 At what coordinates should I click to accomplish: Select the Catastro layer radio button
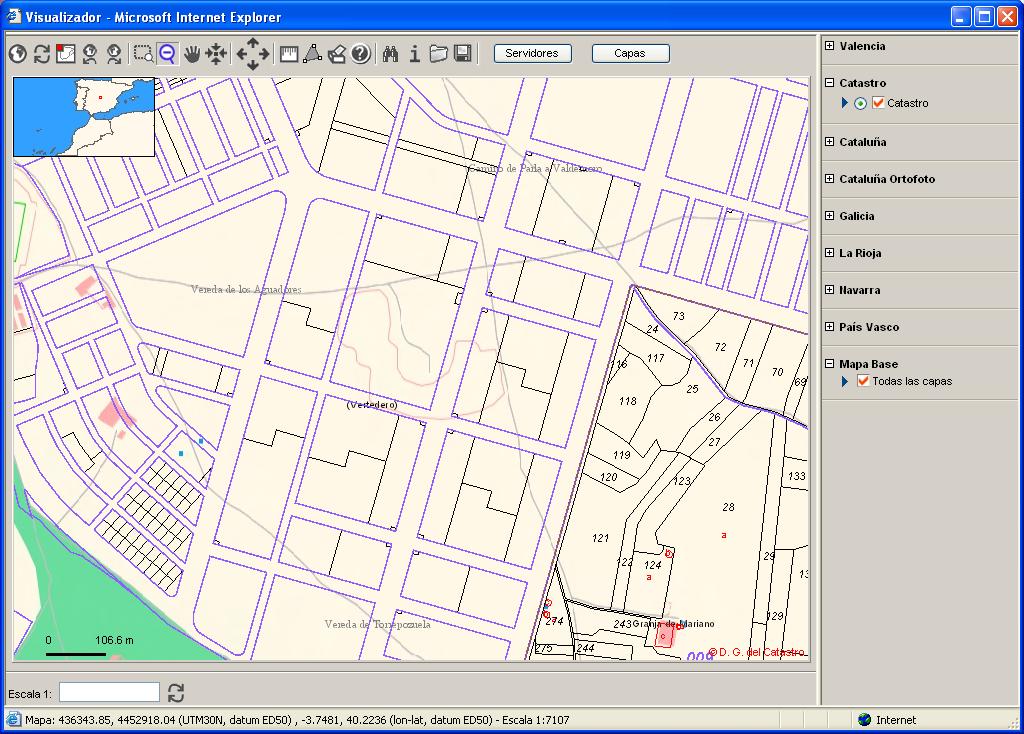pos(861,103)
